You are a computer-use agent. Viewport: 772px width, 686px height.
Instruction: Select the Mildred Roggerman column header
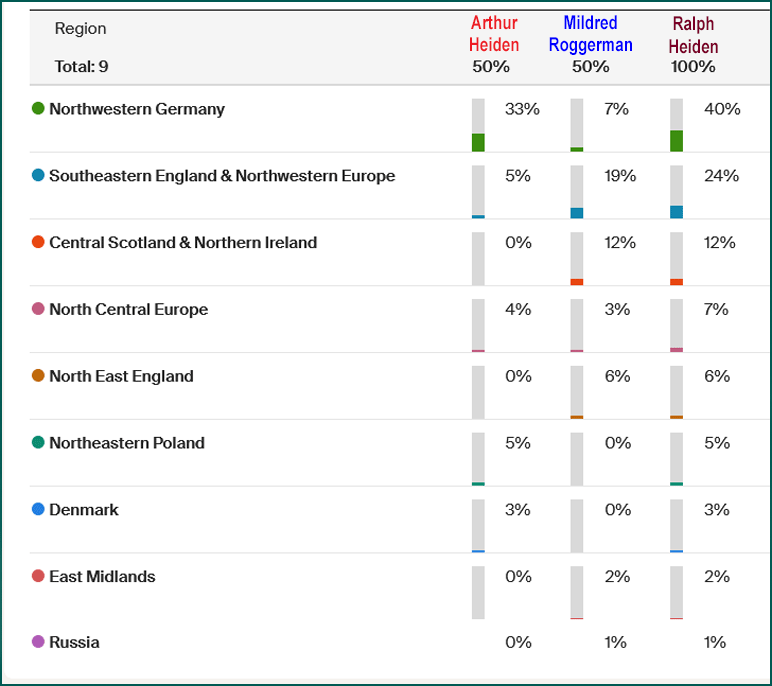(x=590, y=34)
